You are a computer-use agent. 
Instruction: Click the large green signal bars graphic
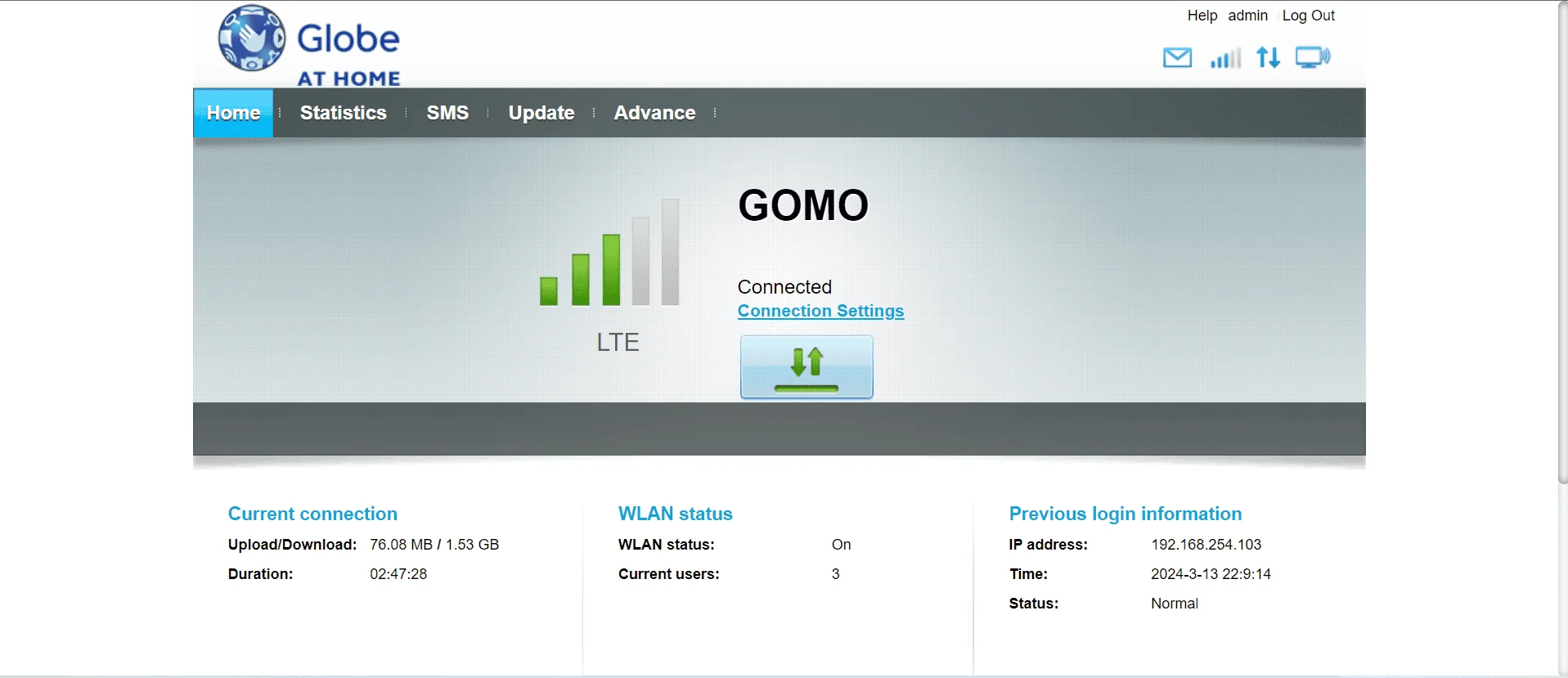609,252
